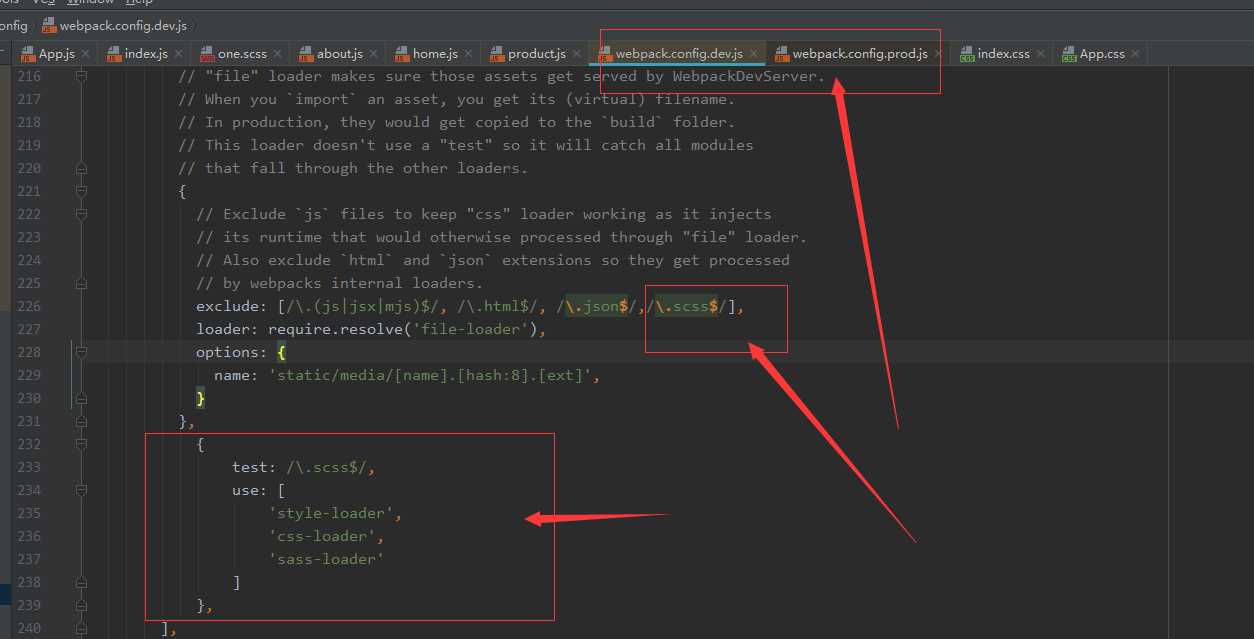Open the index.js editor tab
Viewport: 1254px width, 639px height.
pyautogui.click(x=146, y=54)
